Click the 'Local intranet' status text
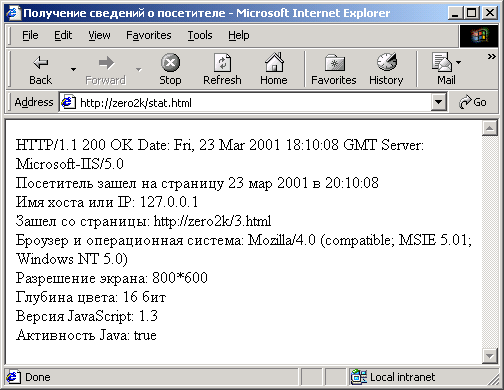504x390 pixels. pos(402,377)
